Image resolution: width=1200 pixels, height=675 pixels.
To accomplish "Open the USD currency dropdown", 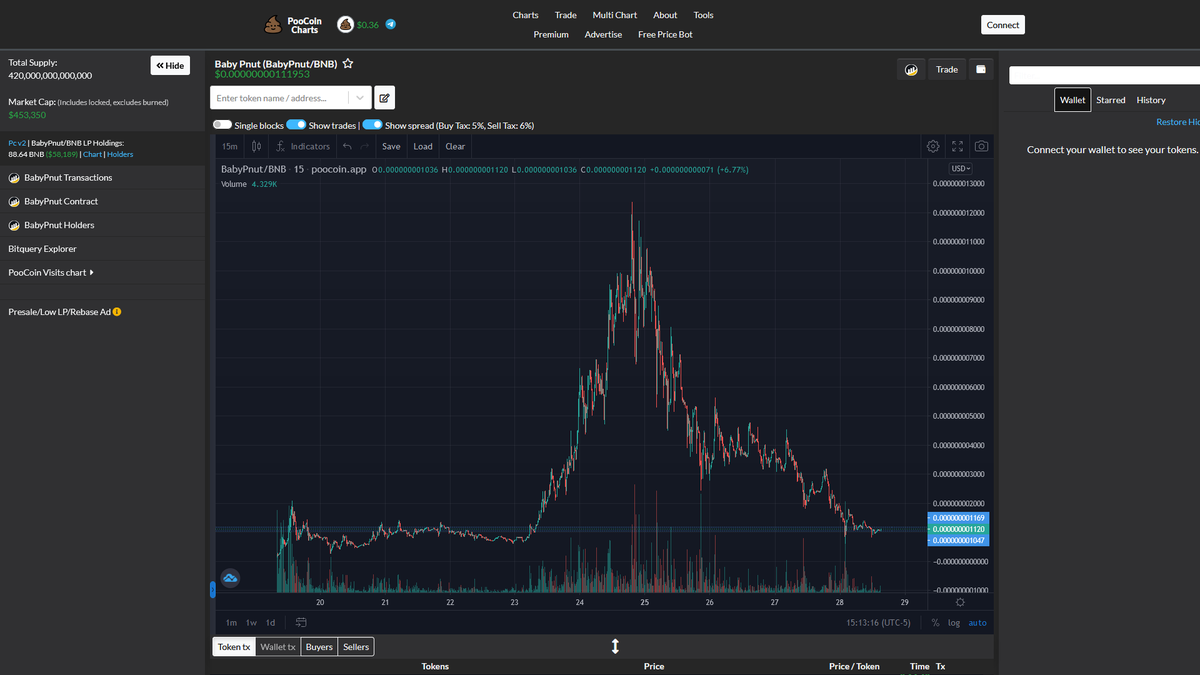I will pos(960,169).
